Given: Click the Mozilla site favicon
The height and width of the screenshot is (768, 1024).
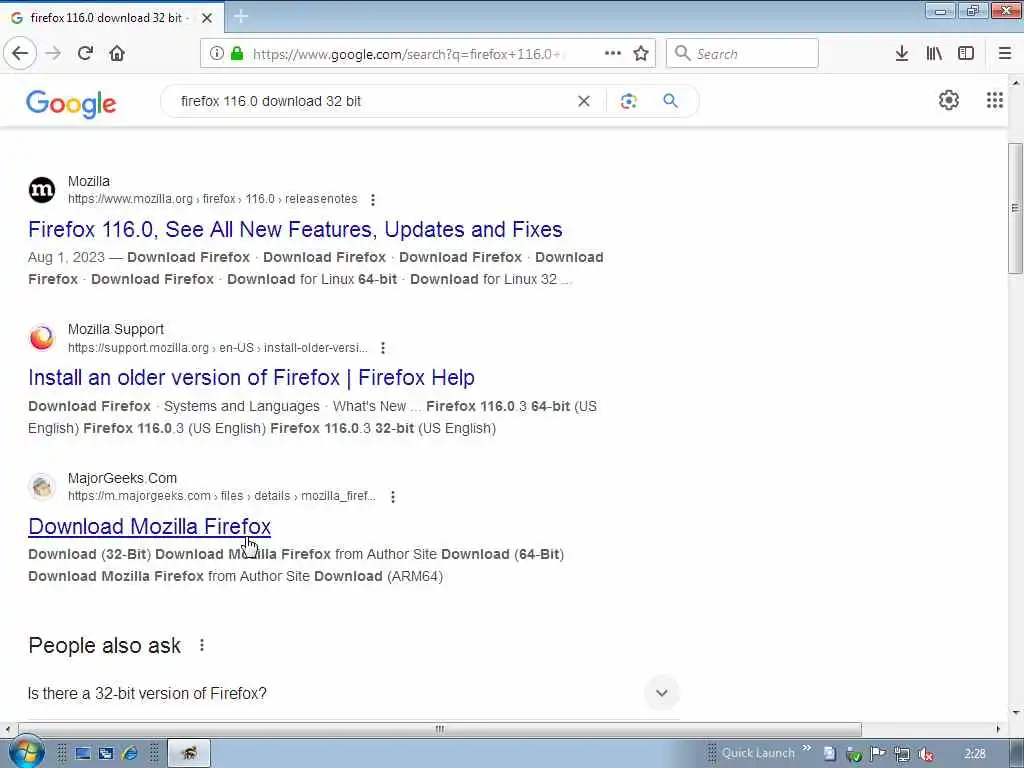Looking at the screenshot, I should pyautogui.click(x=42, y=190).
